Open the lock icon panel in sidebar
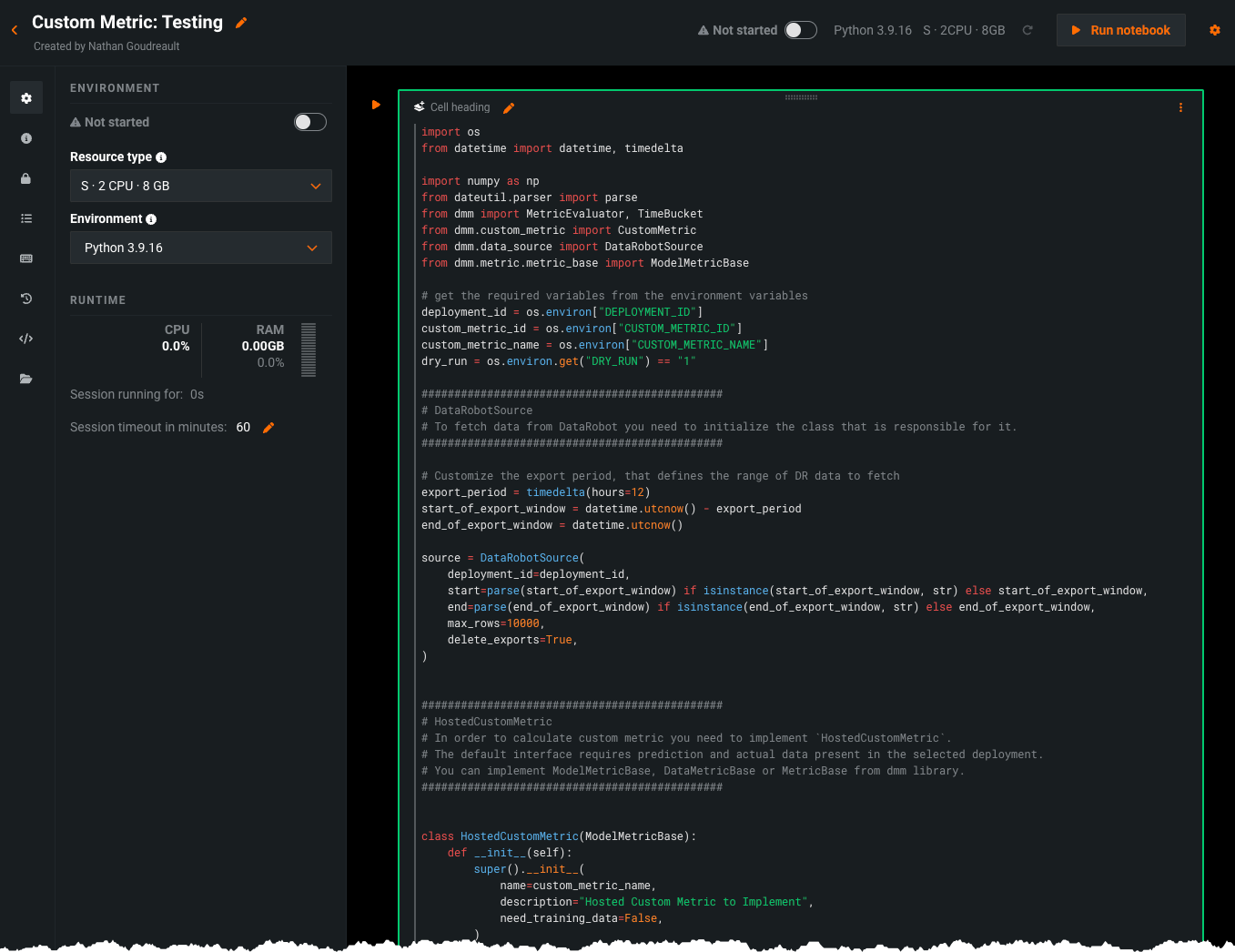The width and height of the screenshot is (1235, 952). 26,178
